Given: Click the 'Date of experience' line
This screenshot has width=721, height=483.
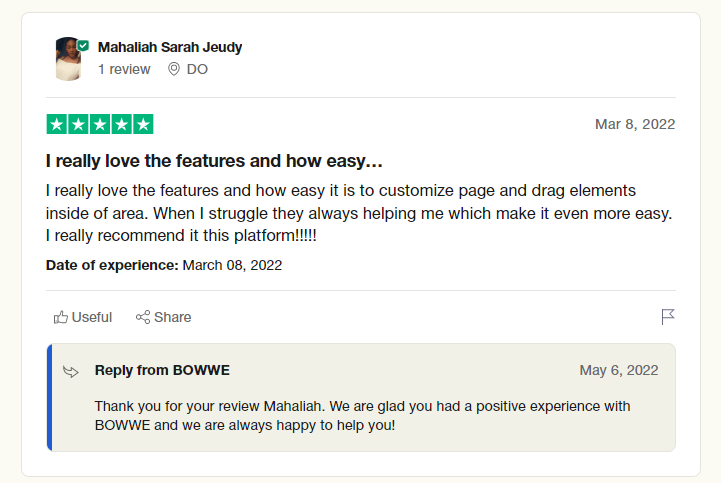Looking at the screenshot, I should pos(164,265).
